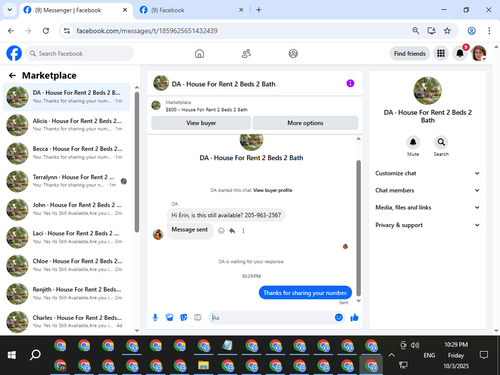The width and height of the screenshot is (500, 375).
Task: Mute this conversation bell icon
Action: pos(413,142)
